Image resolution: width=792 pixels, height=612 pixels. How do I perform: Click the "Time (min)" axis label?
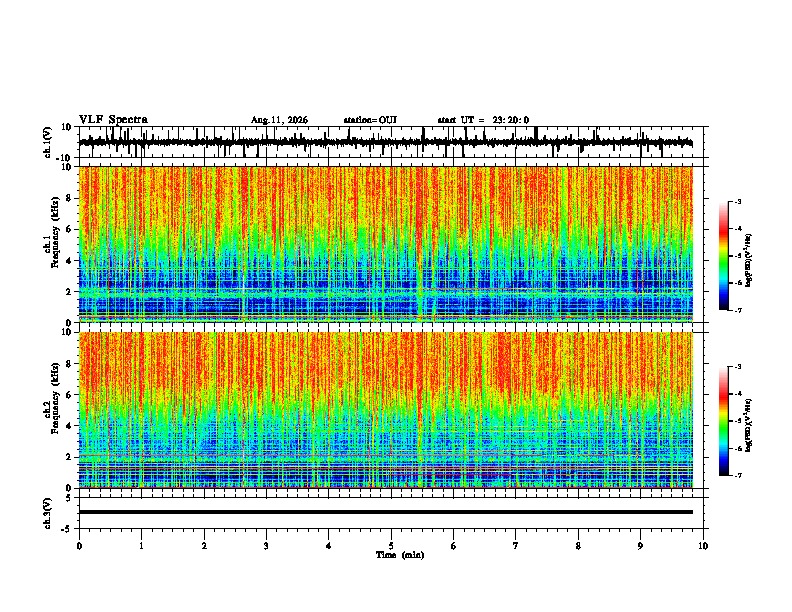click(x=400, y=555)
